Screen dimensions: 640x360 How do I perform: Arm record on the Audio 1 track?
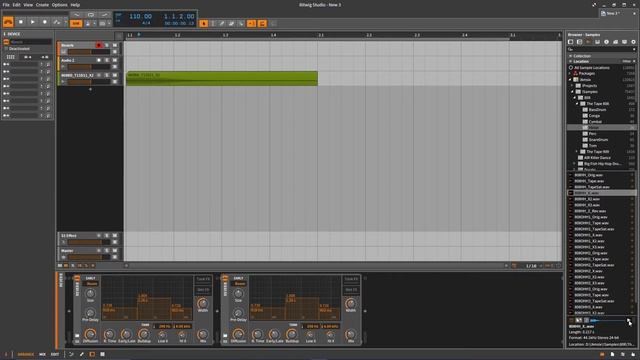(98, 60)
